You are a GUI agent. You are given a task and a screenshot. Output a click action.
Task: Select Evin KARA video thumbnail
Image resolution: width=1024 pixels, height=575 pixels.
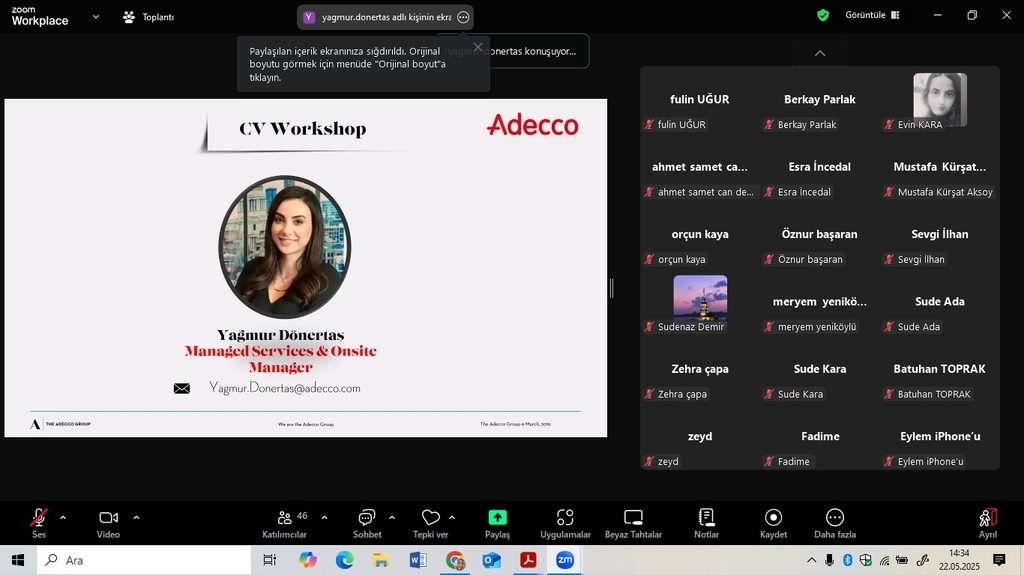coord(940,99)
